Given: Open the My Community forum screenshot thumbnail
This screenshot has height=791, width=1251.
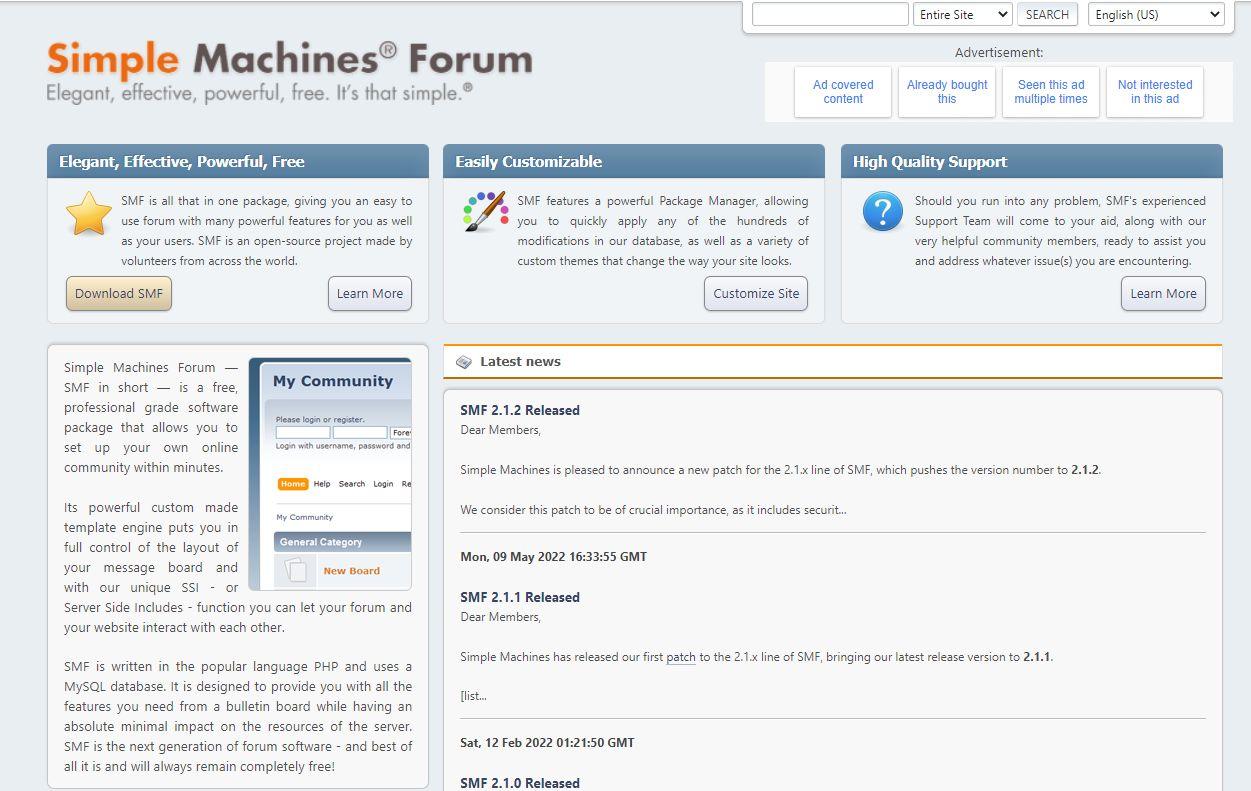Looking at the screenshot, I should click(330, 474).
